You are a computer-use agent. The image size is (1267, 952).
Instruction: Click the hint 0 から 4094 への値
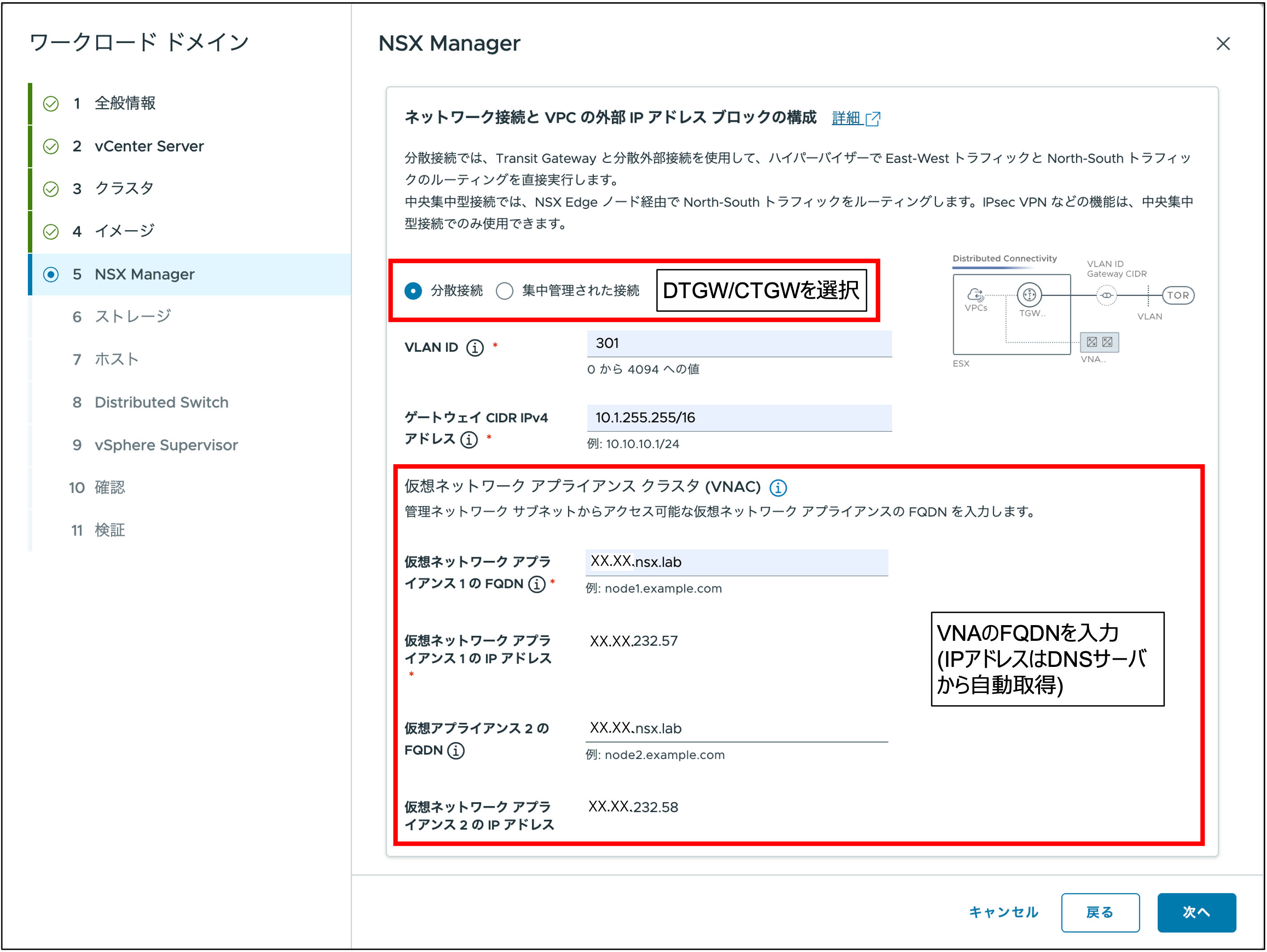pyautogui.click(x=642, y=370)
